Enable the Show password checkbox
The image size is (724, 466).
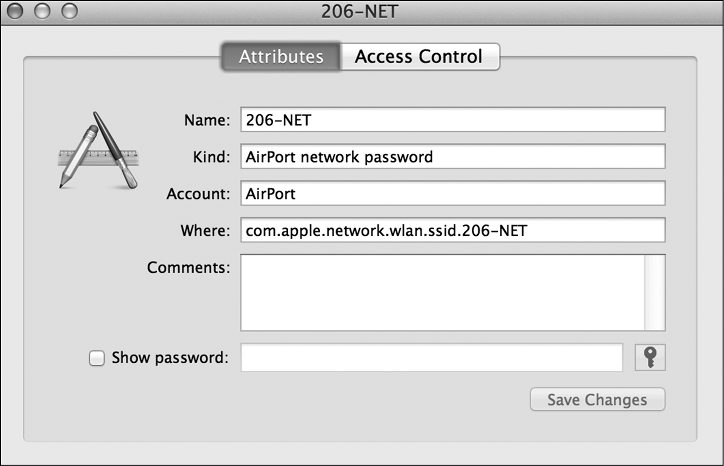(x=97, y=358)
